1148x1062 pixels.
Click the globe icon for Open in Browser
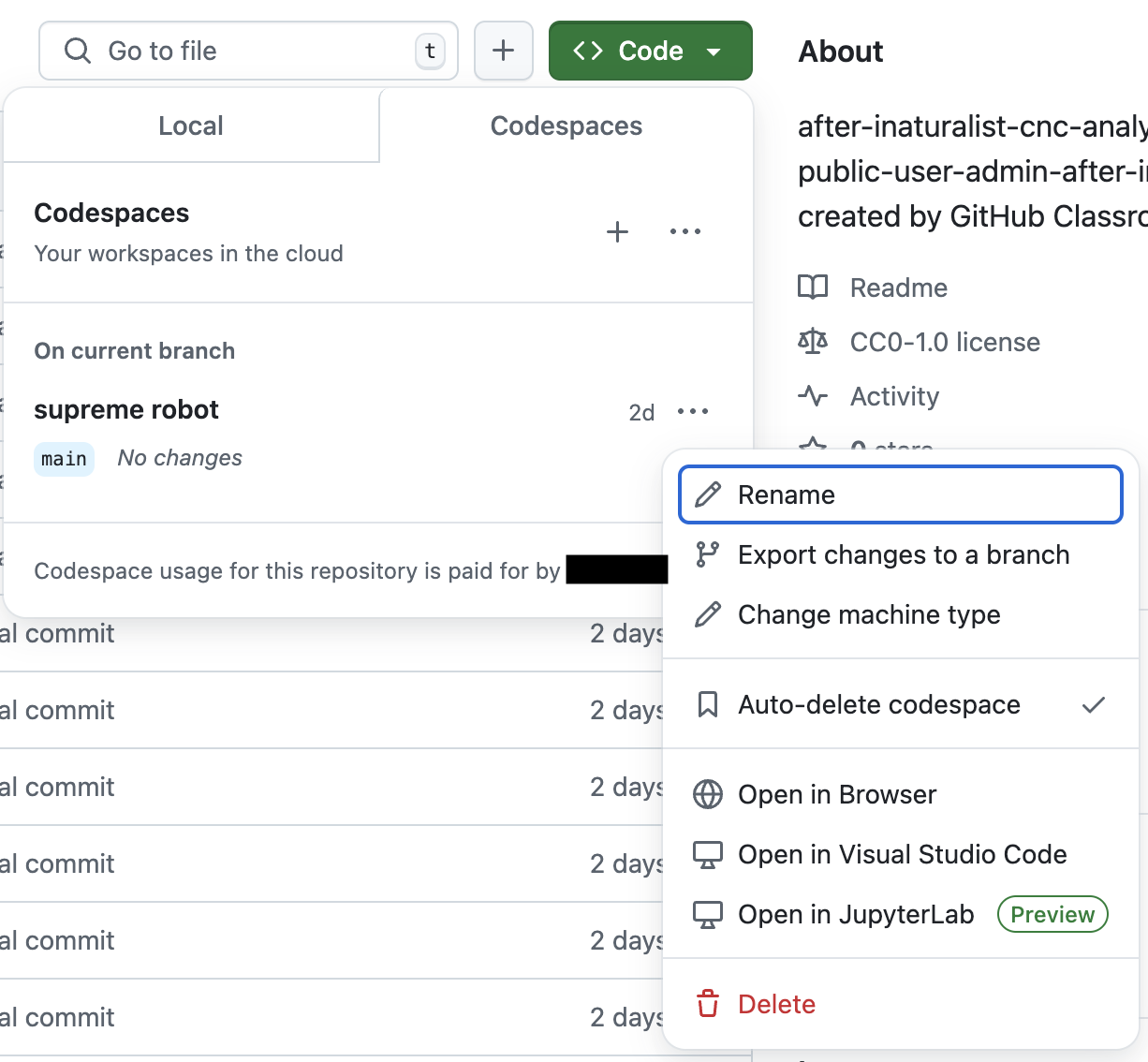pyautogui.click(x=708, y=794)
